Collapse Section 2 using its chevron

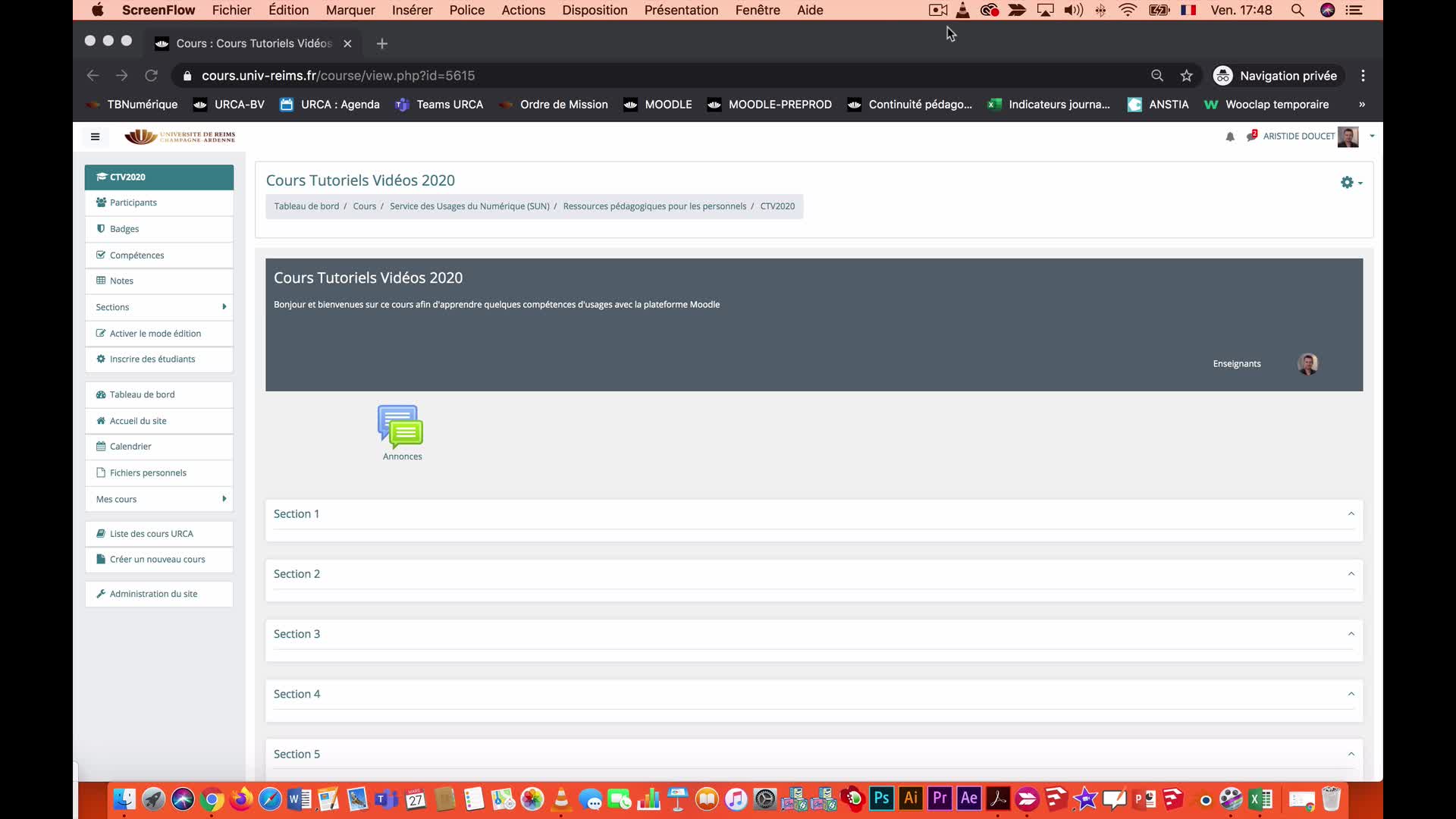[x=1351, y=574]
